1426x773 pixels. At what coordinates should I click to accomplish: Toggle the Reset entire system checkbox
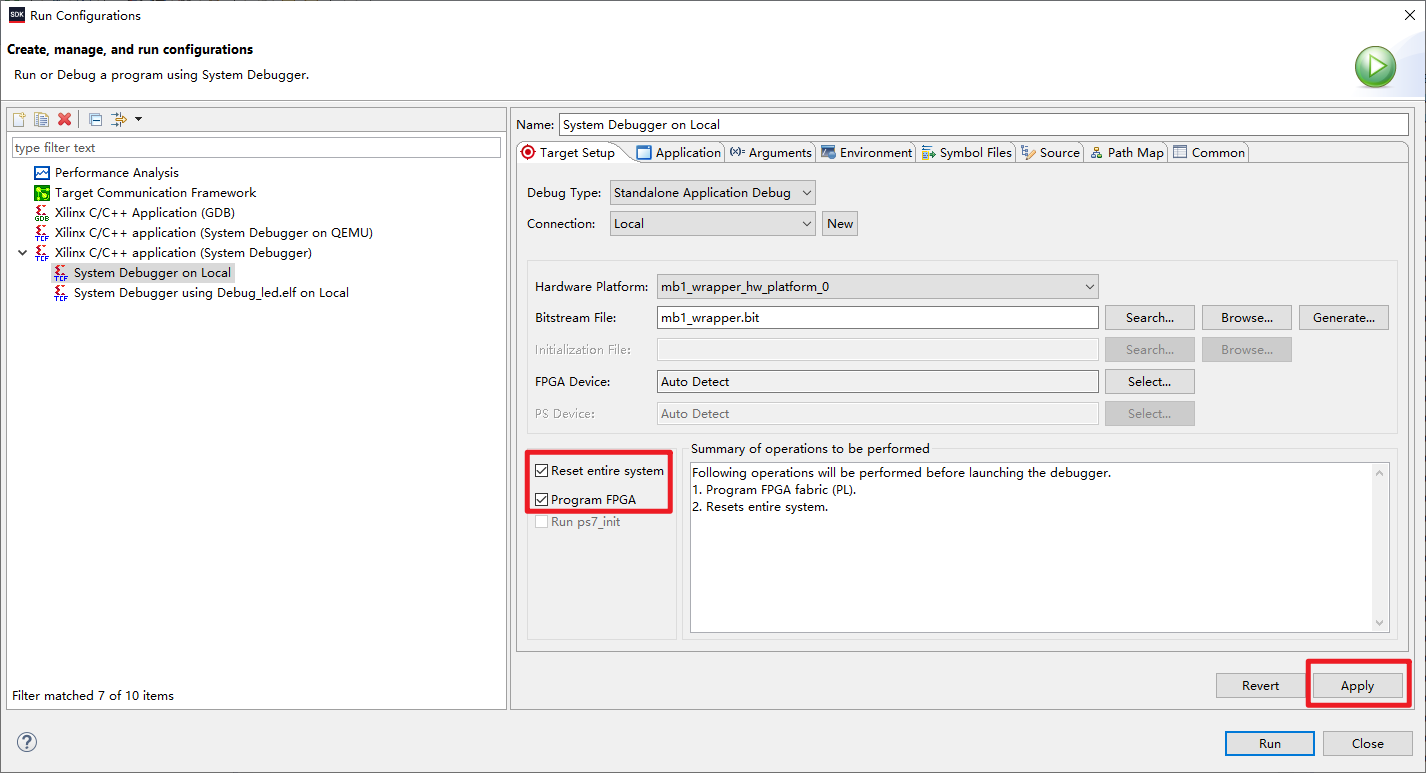pos(542,471)
